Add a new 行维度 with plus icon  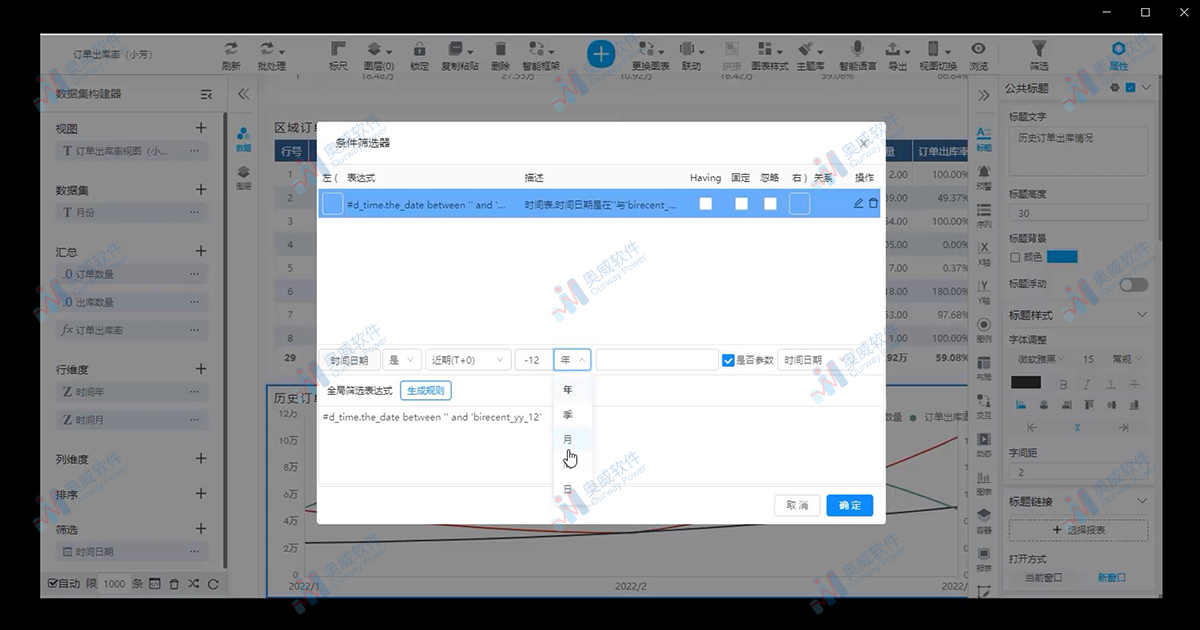coord(201,369)
